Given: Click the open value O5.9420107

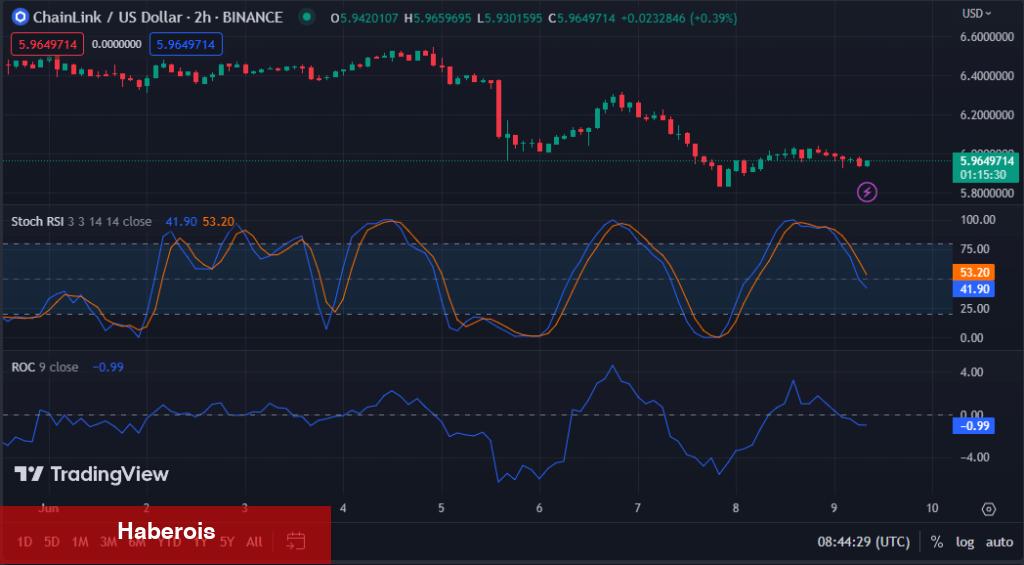Looking at the screenshot, I should tap(364, 18).
